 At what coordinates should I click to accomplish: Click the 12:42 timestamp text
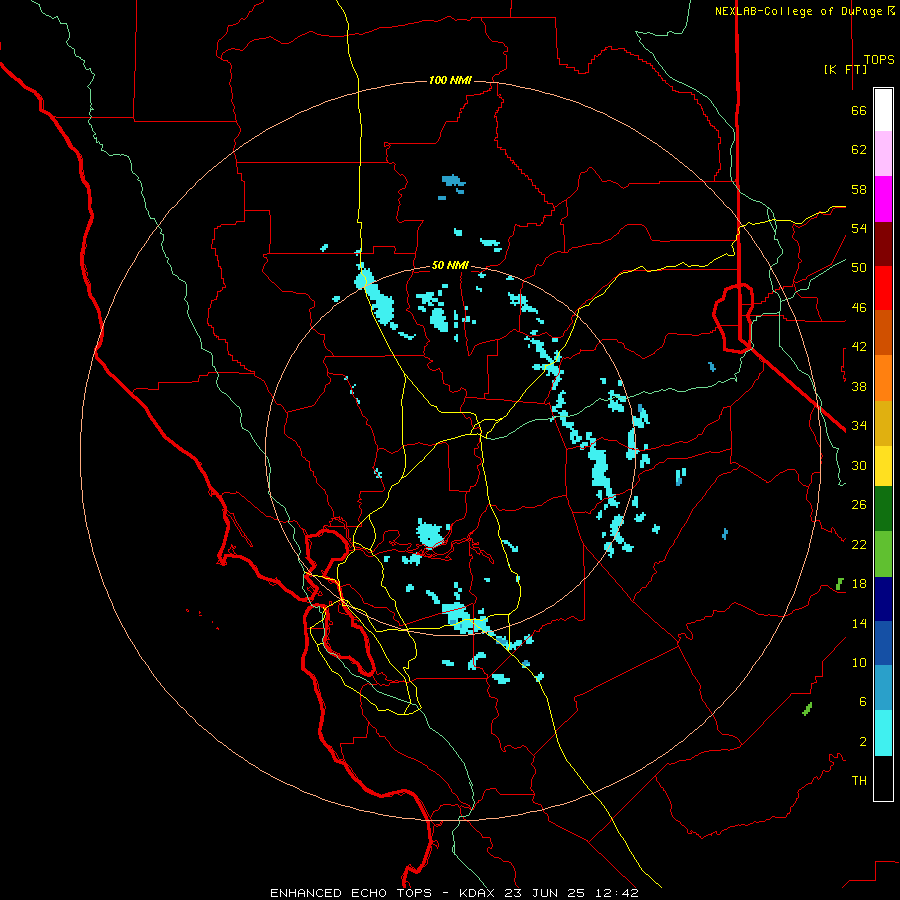coord(617,893)
